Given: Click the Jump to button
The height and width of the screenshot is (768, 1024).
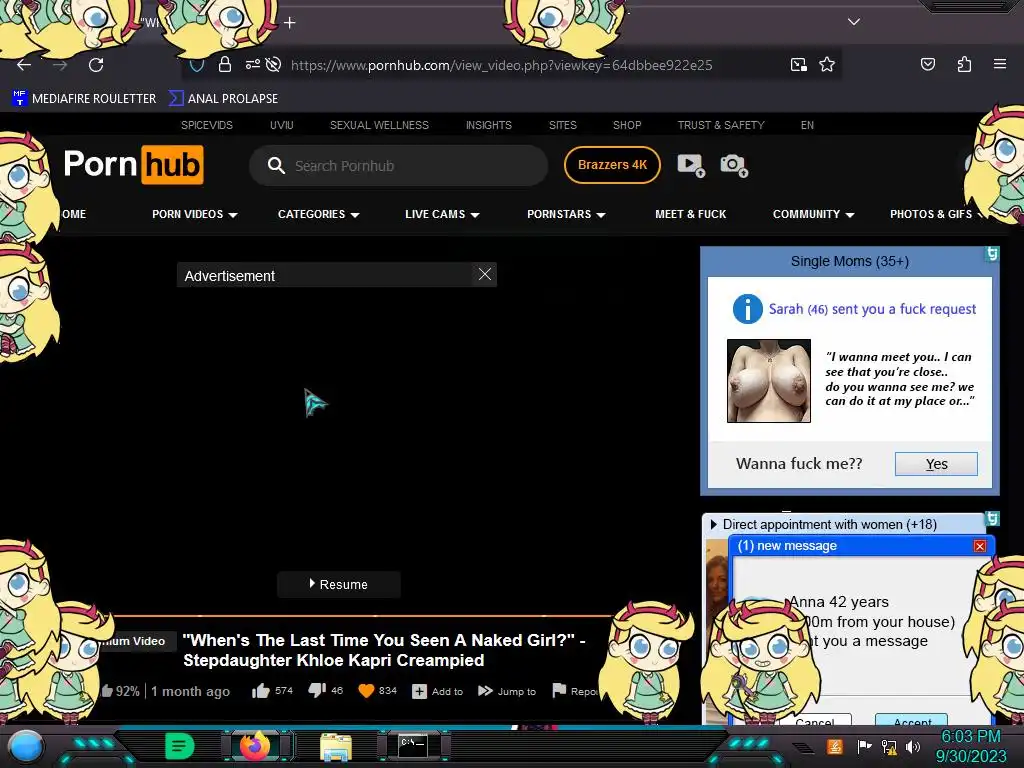Looking at the screenshot, I should click(507, 691).
